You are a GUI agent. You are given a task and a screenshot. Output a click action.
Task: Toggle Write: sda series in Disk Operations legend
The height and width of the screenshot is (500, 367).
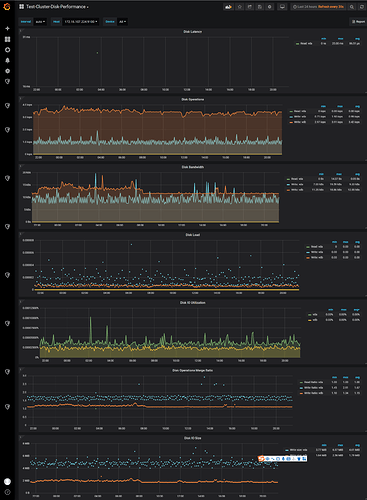coord(300,117)
